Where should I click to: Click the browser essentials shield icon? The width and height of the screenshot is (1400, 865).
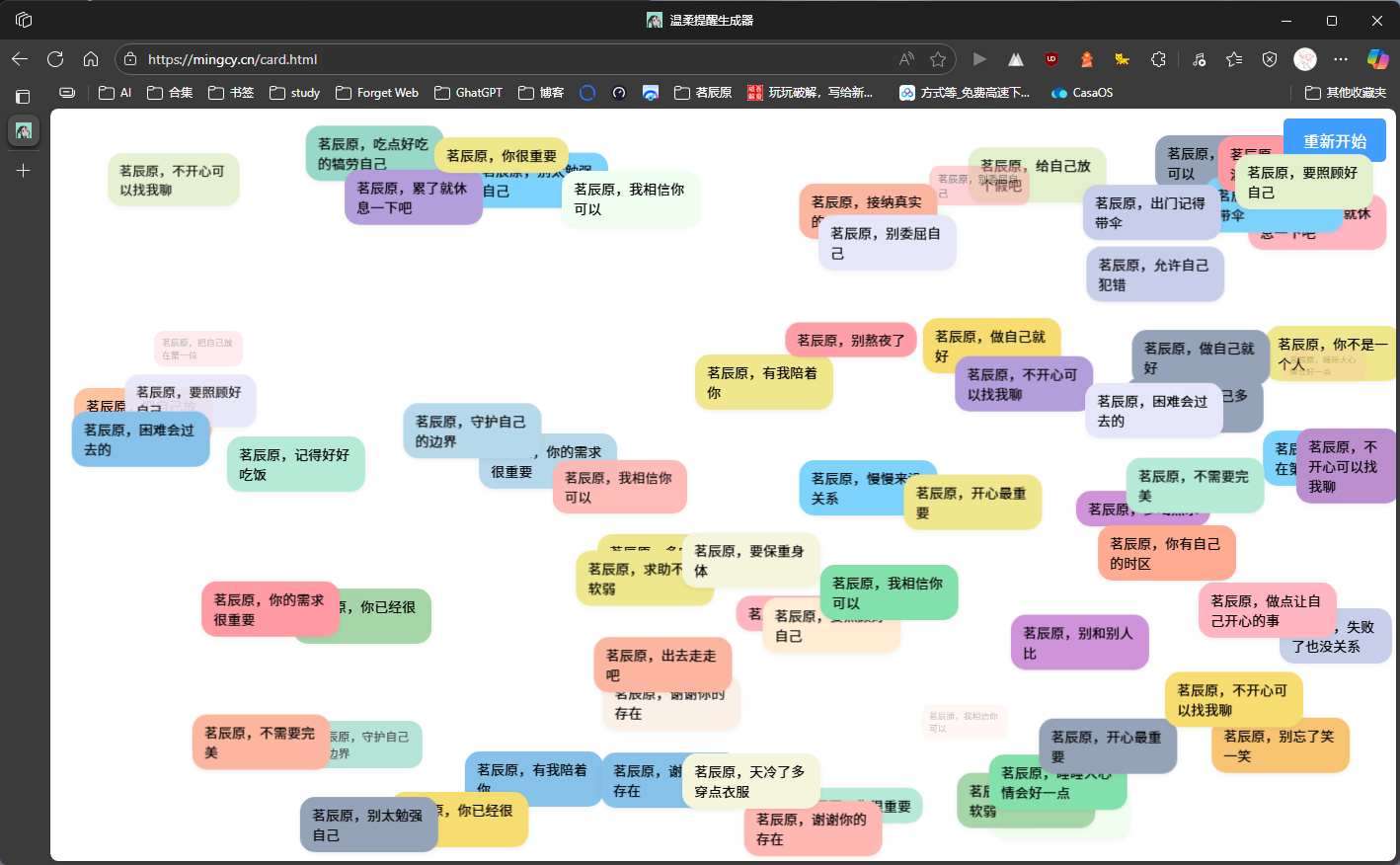(x=1270, y=59)
